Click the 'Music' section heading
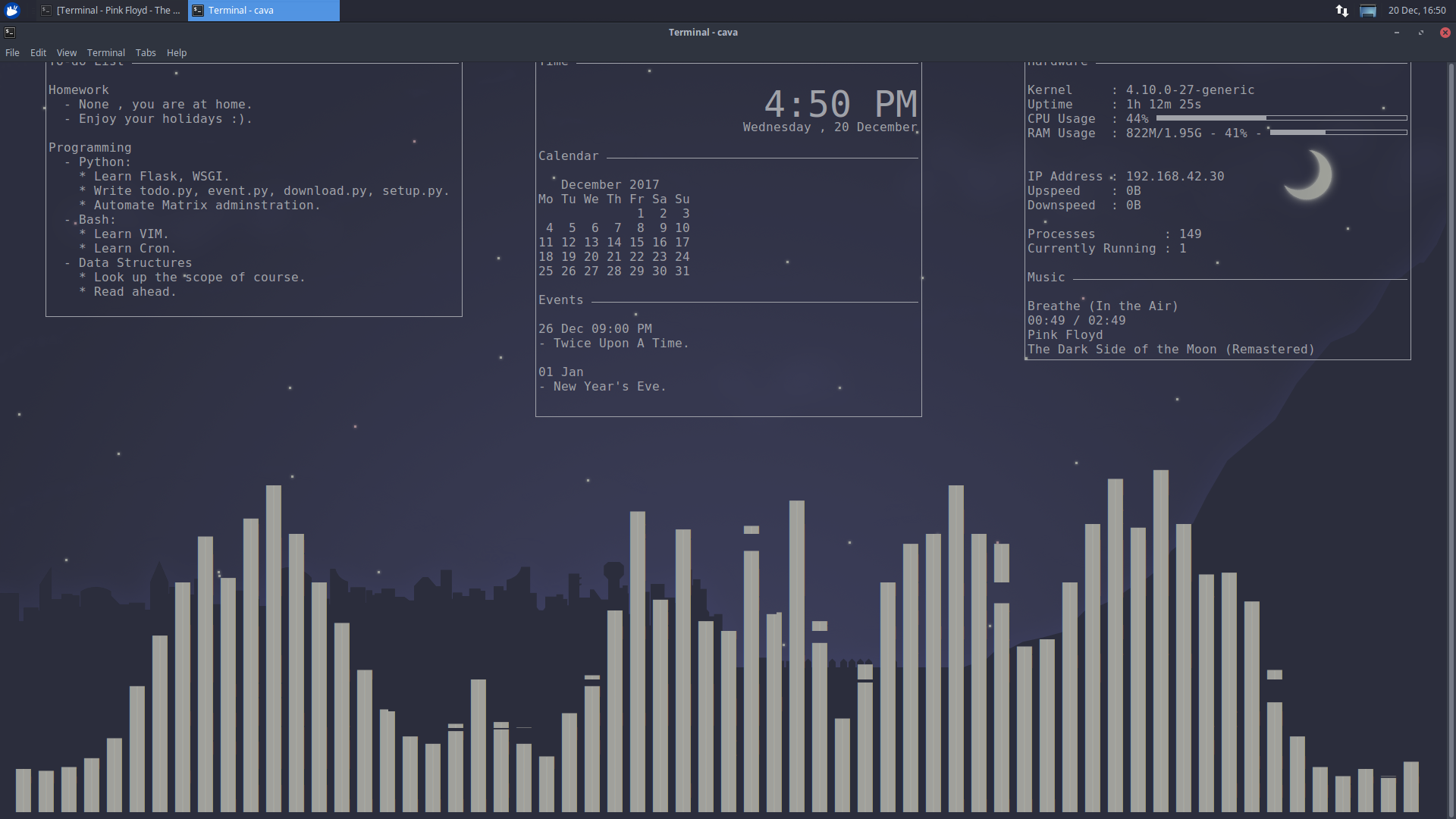 (1046, 277)
